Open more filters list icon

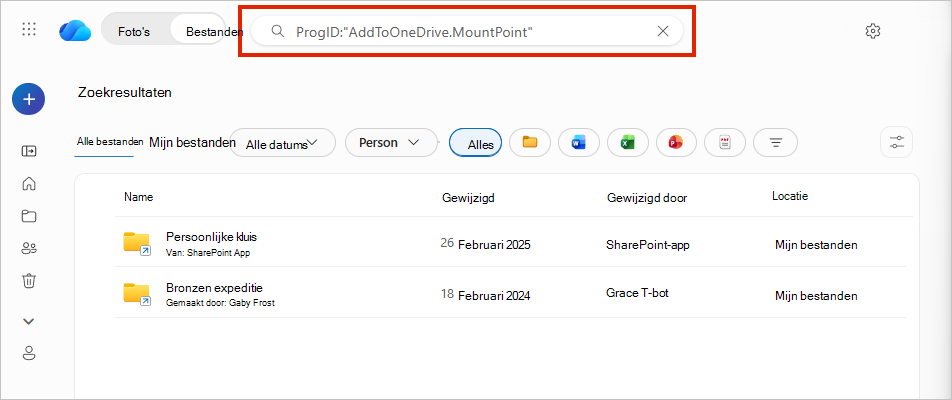tap(775, 143)
